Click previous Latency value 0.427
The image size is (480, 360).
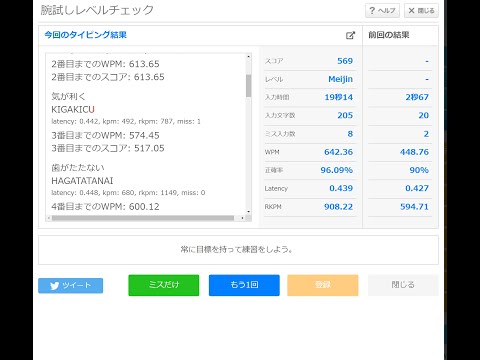pyautogui.click(x=417, y=188)
